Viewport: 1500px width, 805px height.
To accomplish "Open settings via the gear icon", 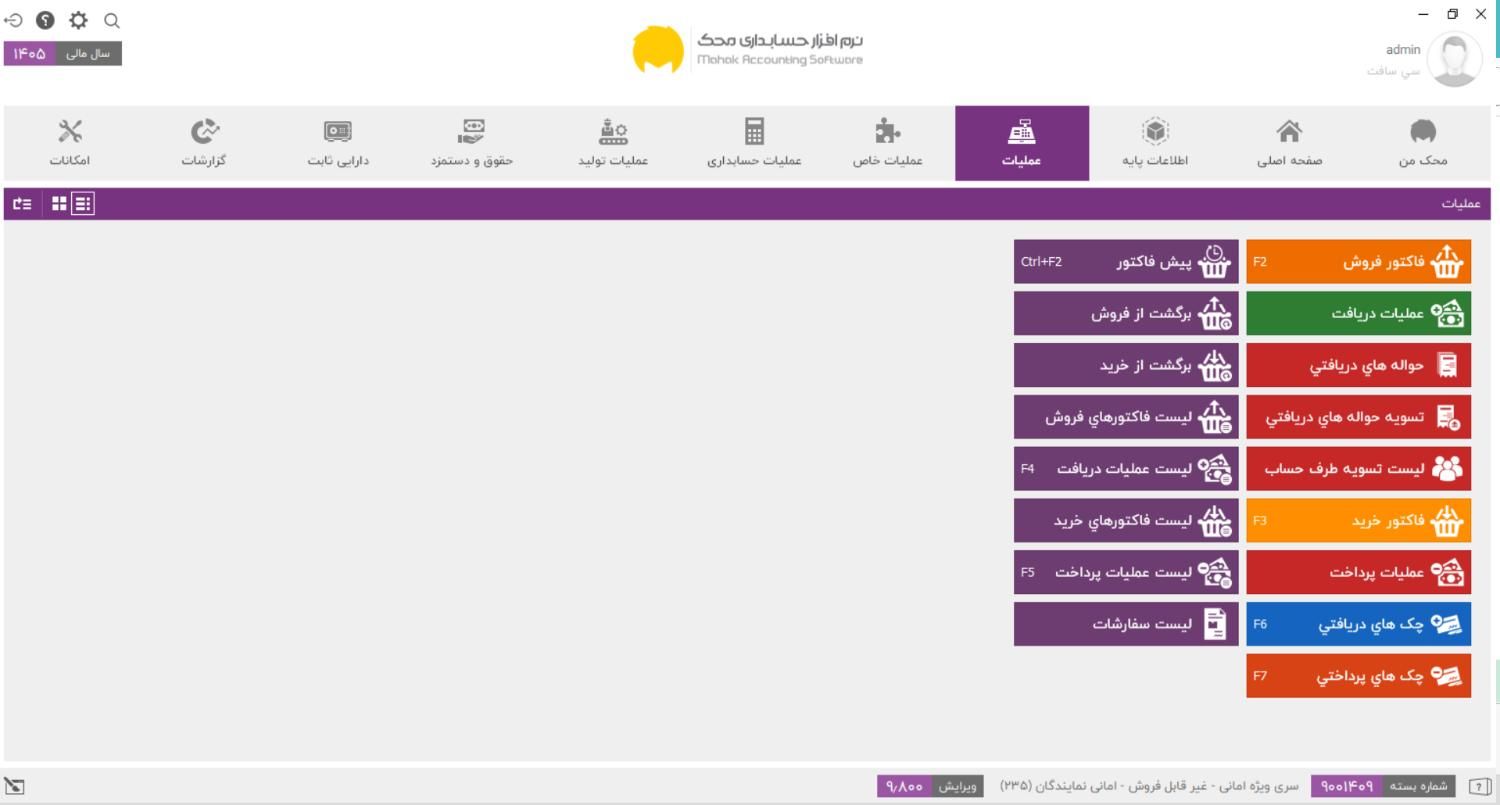I will (x=78, y=20).
